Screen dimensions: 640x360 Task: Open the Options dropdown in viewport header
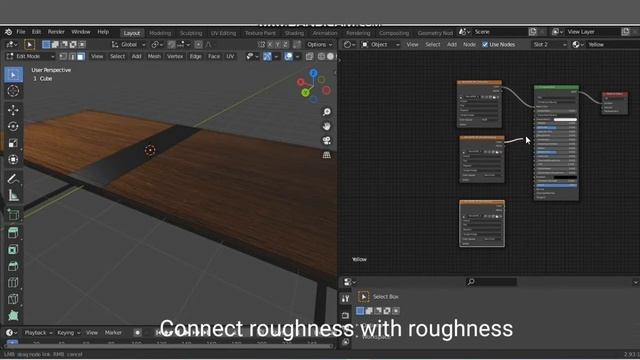coord(319,44)
